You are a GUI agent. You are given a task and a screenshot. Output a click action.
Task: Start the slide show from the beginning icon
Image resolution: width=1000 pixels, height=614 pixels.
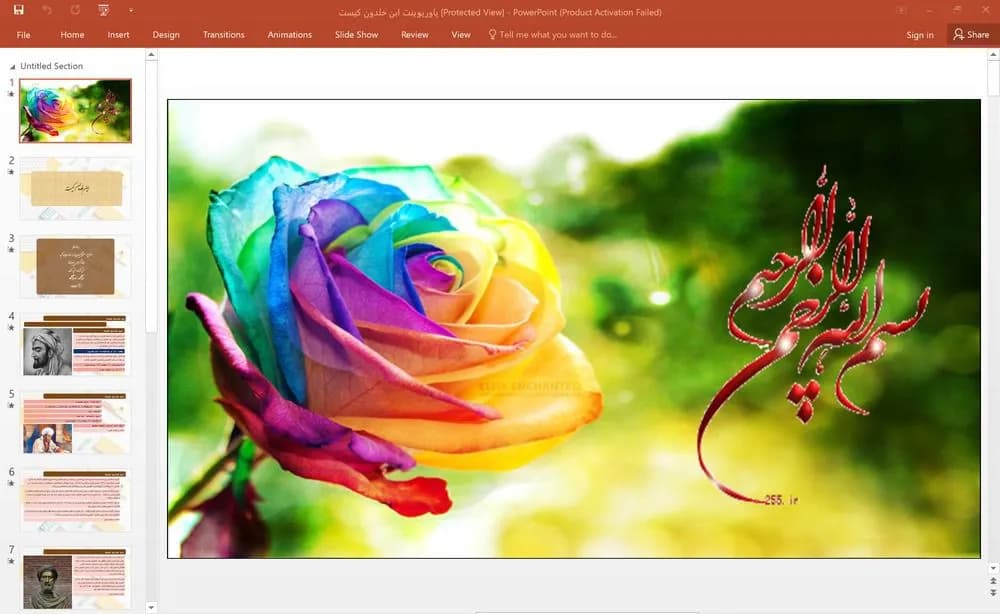point(103,10)
